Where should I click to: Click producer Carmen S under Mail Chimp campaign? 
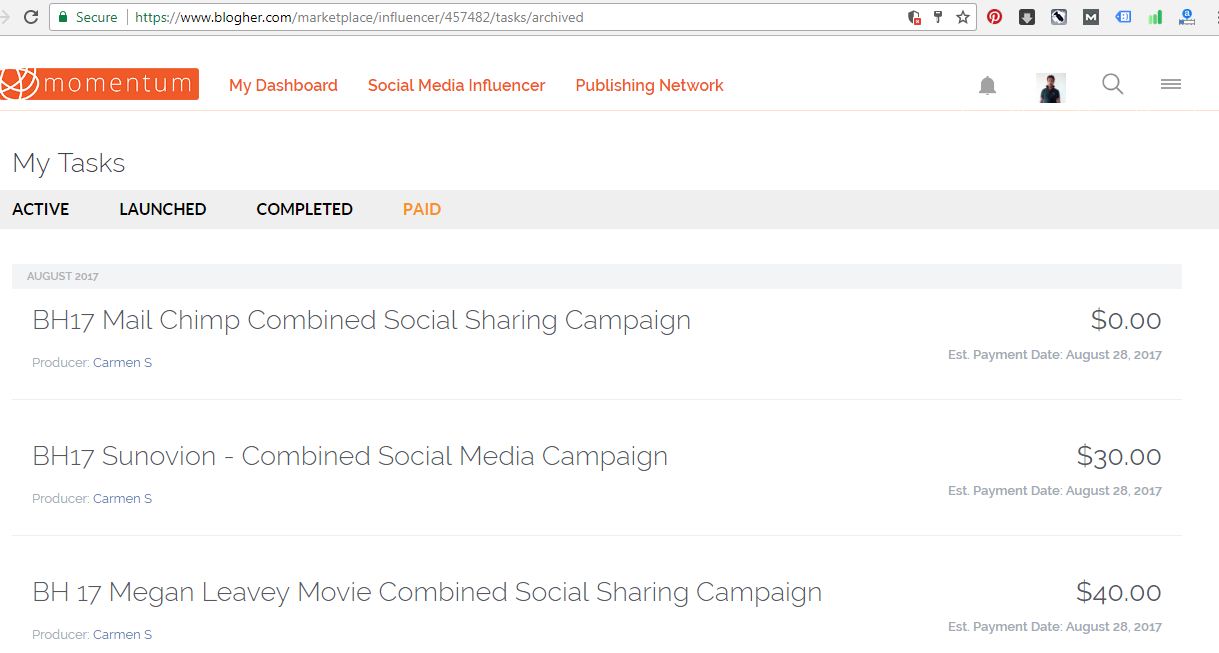point(122,363)
